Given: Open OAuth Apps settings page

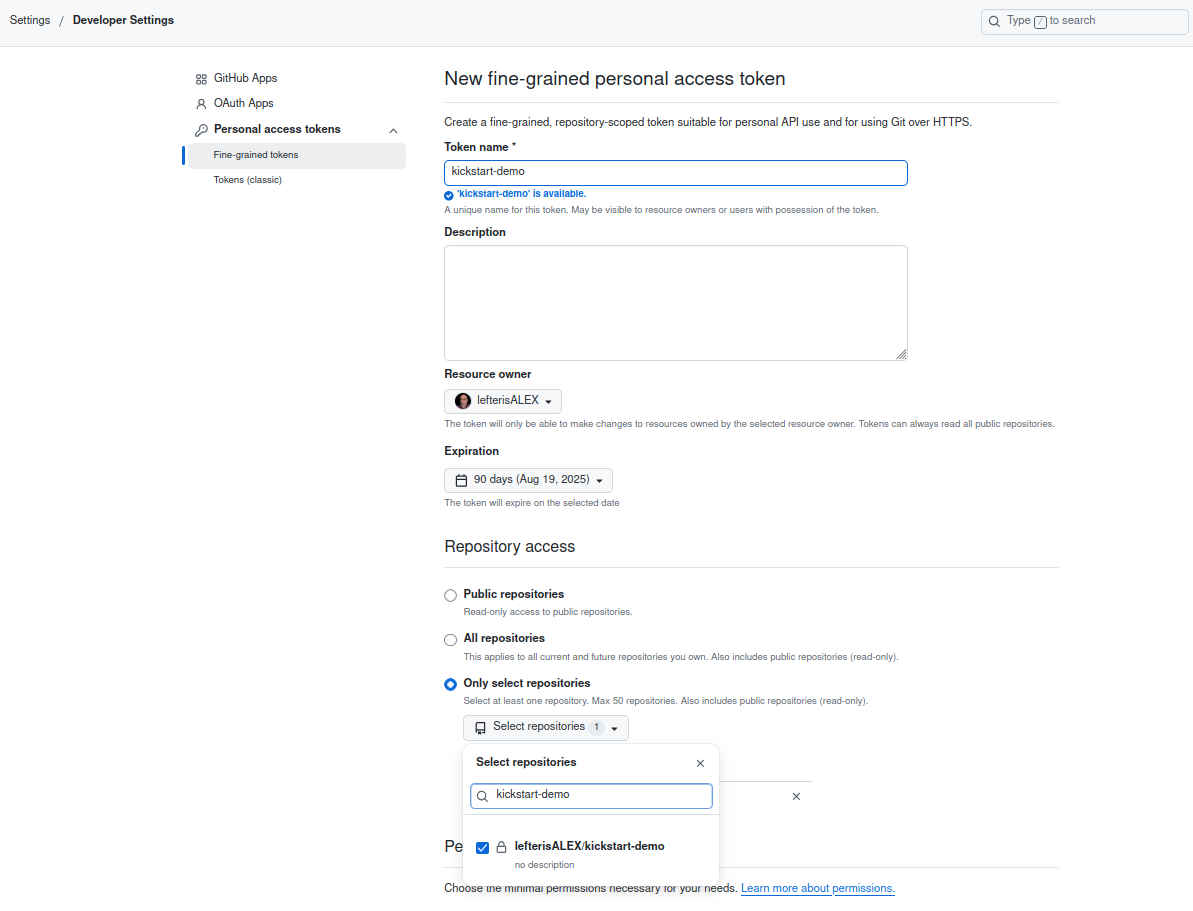Looking at the screenshot, I should point(243,104).
